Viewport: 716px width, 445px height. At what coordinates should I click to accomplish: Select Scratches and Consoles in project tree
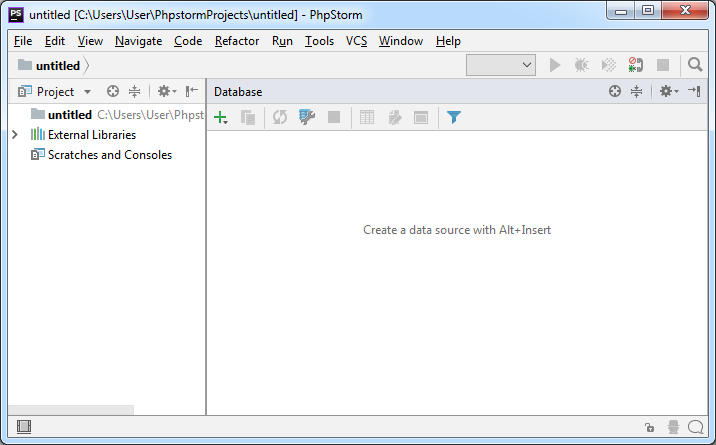(x=109, y=155)
